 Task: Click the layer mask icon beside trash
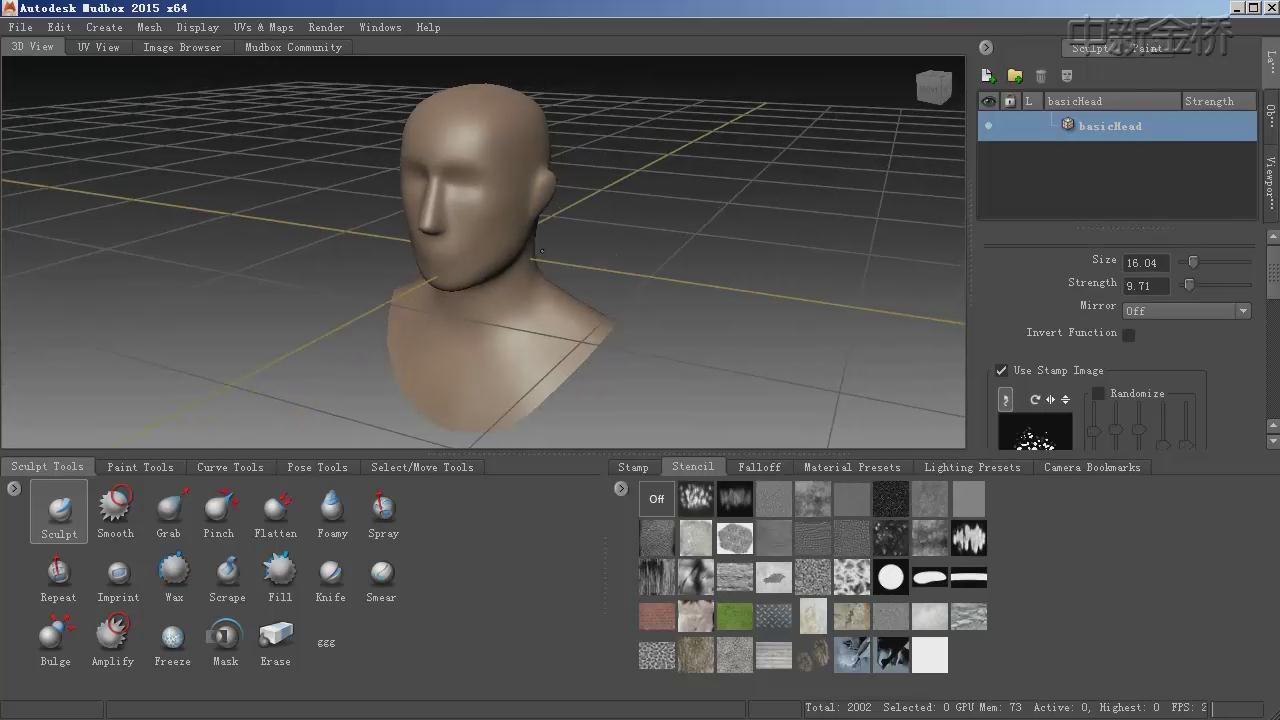click(x=1067, y=76)
